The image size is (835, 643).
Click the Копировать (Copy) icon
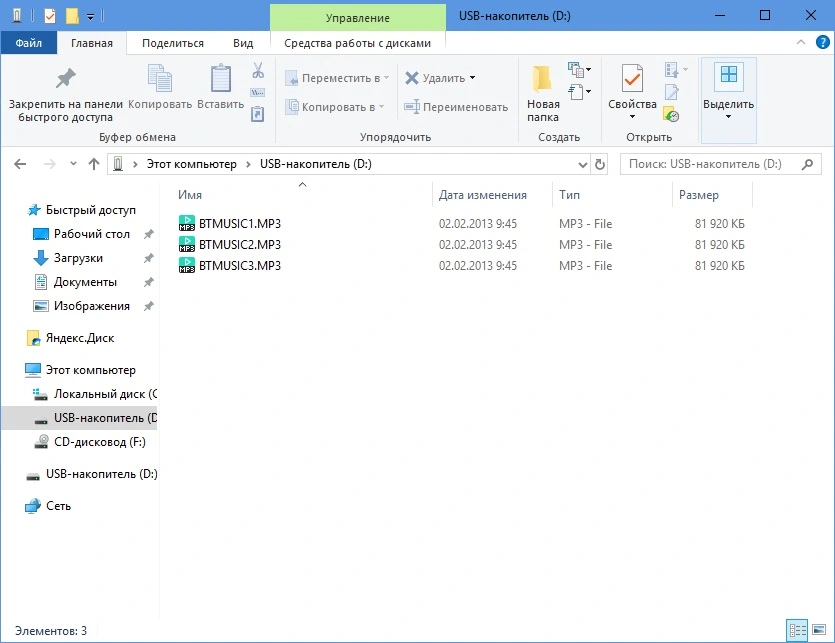point(159,78)
